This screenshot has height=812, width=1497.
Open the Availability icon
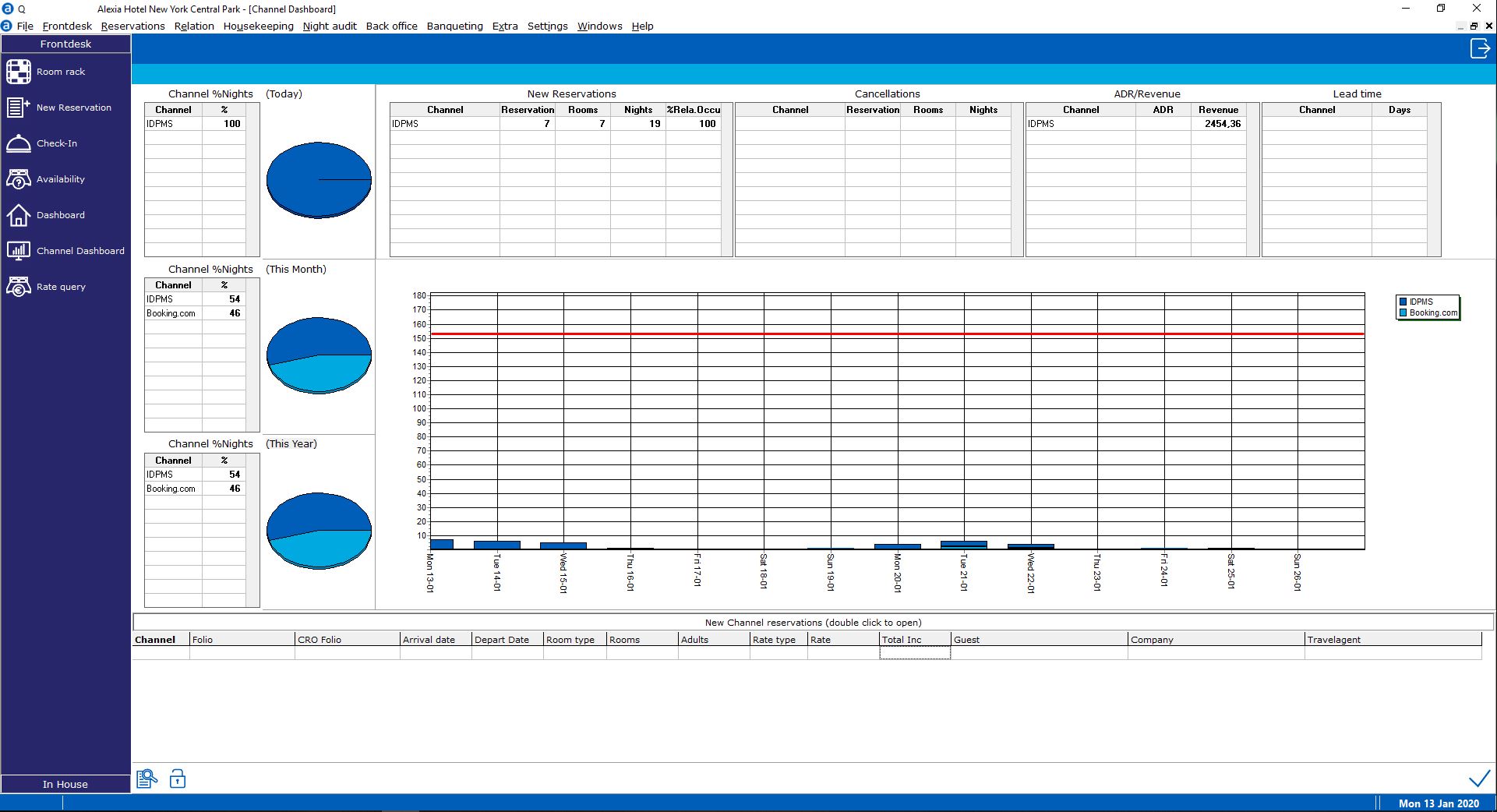(19, 179)
